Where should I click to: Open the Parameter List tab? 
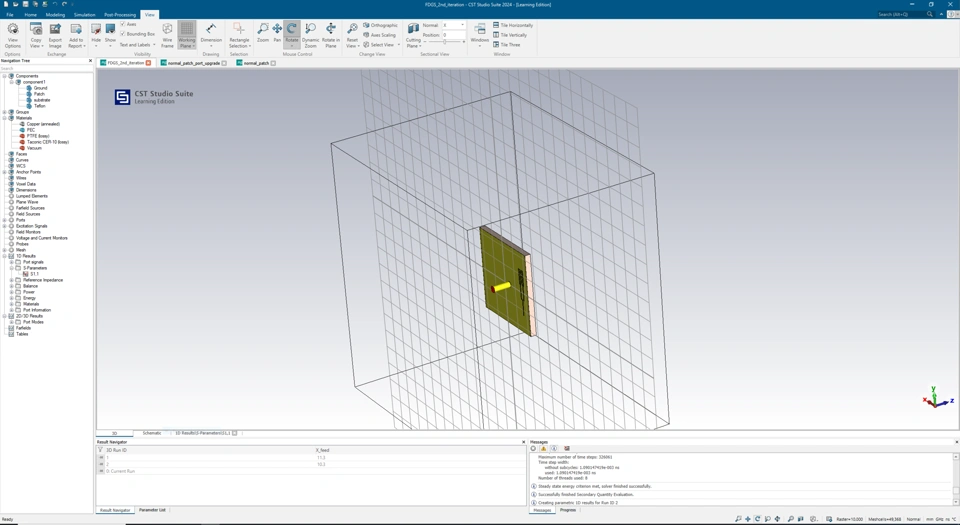(152, 510)
